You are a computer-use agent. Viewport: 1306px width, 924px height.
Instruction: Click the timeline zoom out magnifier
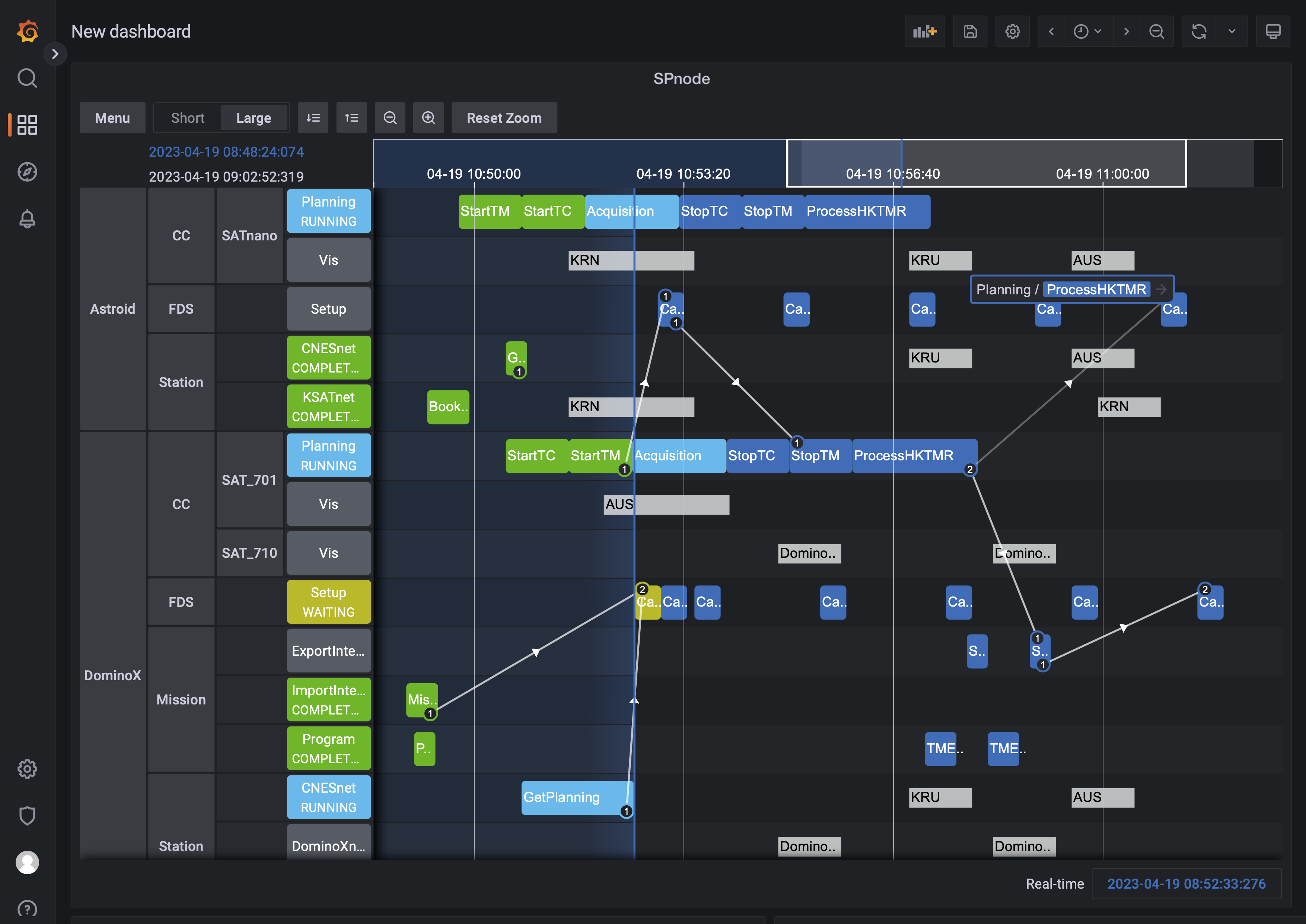pos(390,118)
